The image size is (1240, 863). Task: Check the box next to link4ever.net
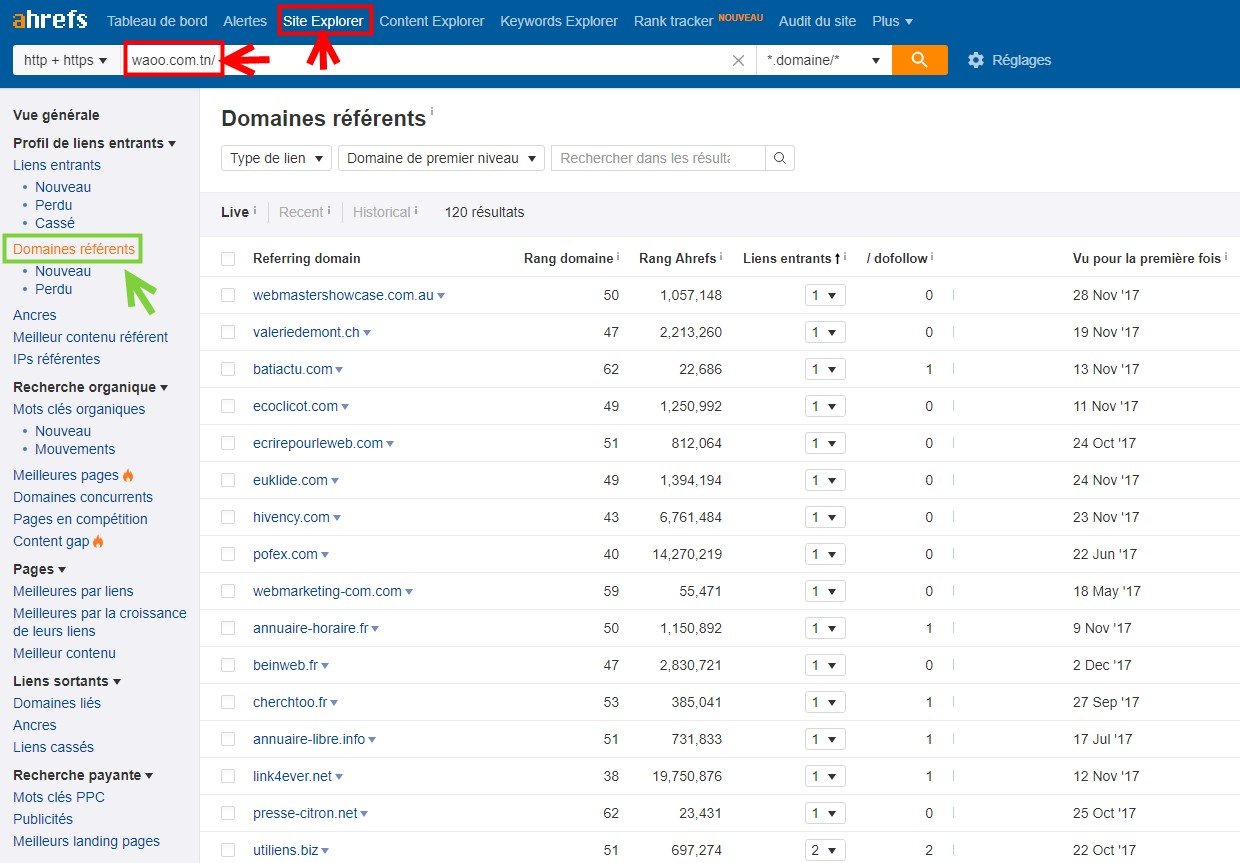click(x=228, y=776)
